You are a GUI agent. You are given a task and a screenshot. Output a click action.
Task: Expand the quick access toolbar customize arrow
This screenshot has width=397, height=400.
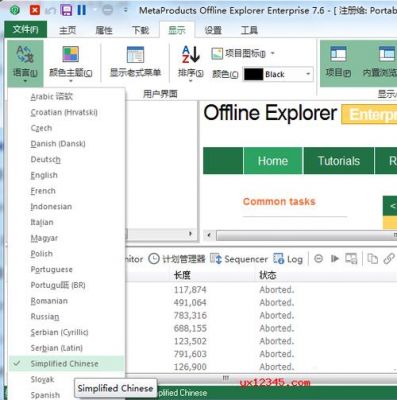pos(125,10)
